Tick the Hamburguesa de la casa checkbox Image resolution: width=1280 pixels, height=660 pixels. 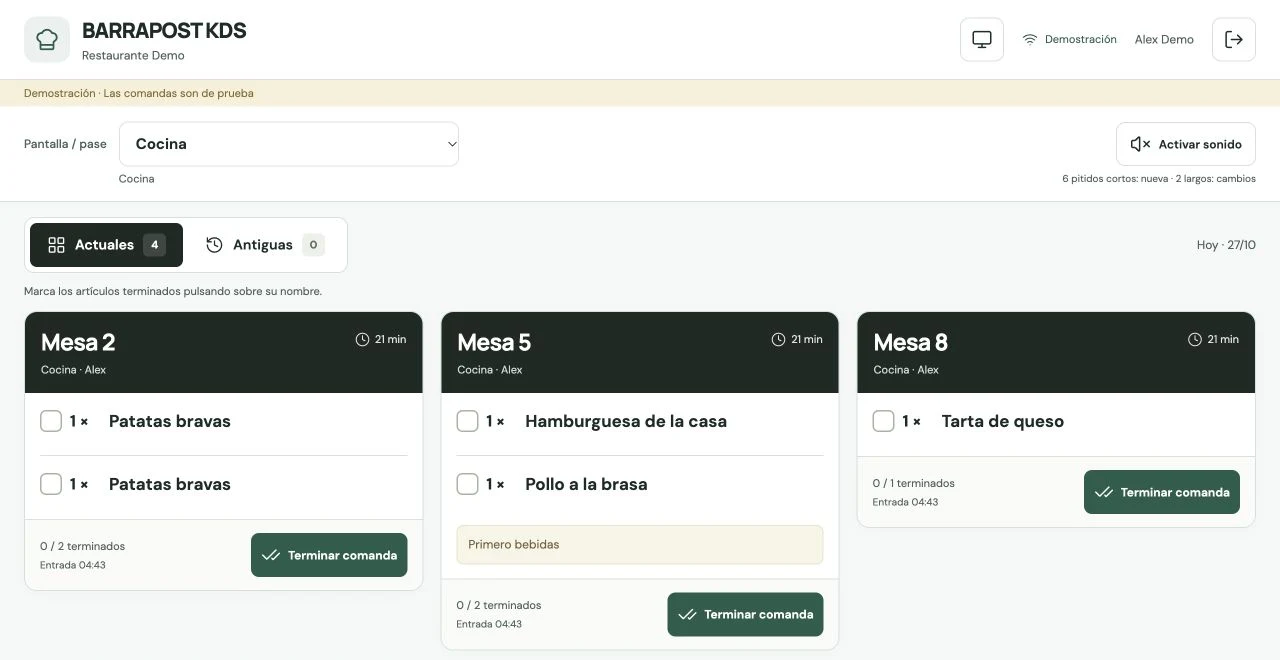click(467, 421)
